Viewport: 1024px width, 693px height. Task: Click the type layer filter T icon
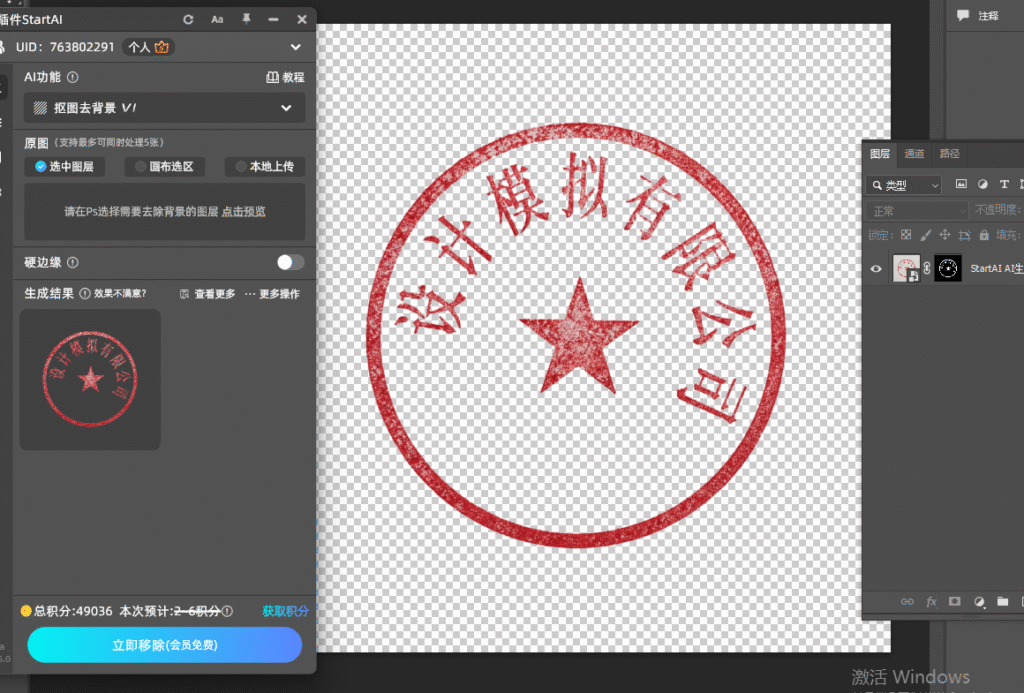[1004, 184]
